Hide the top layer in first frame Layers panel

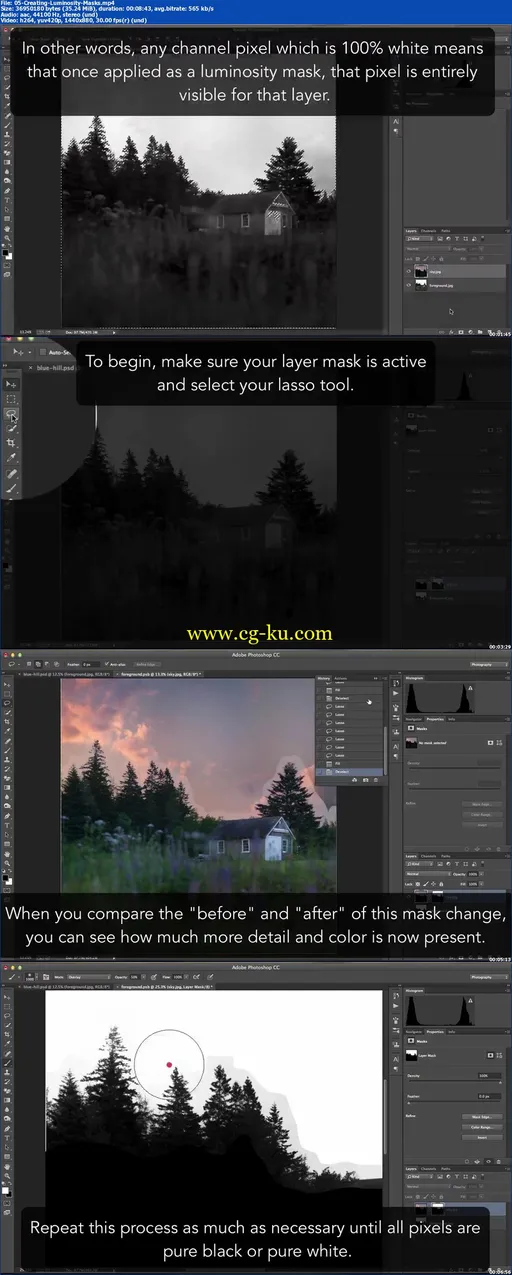point(408,271)
